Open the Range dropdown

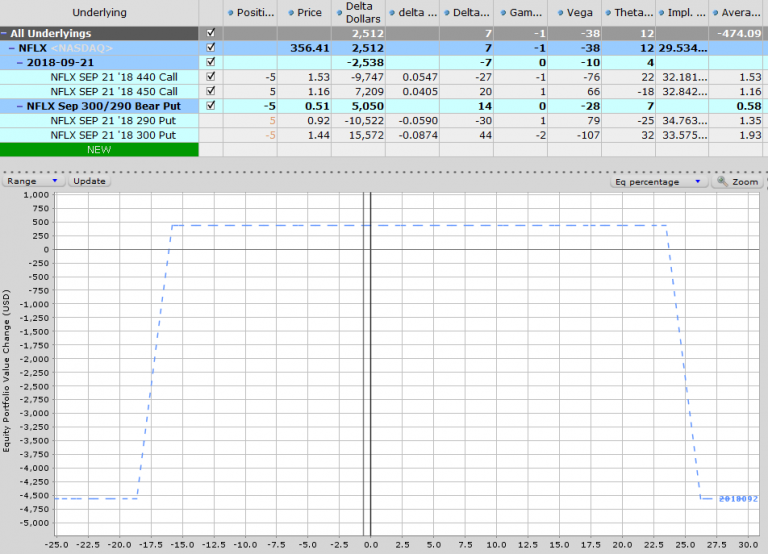tap(33, 182)
